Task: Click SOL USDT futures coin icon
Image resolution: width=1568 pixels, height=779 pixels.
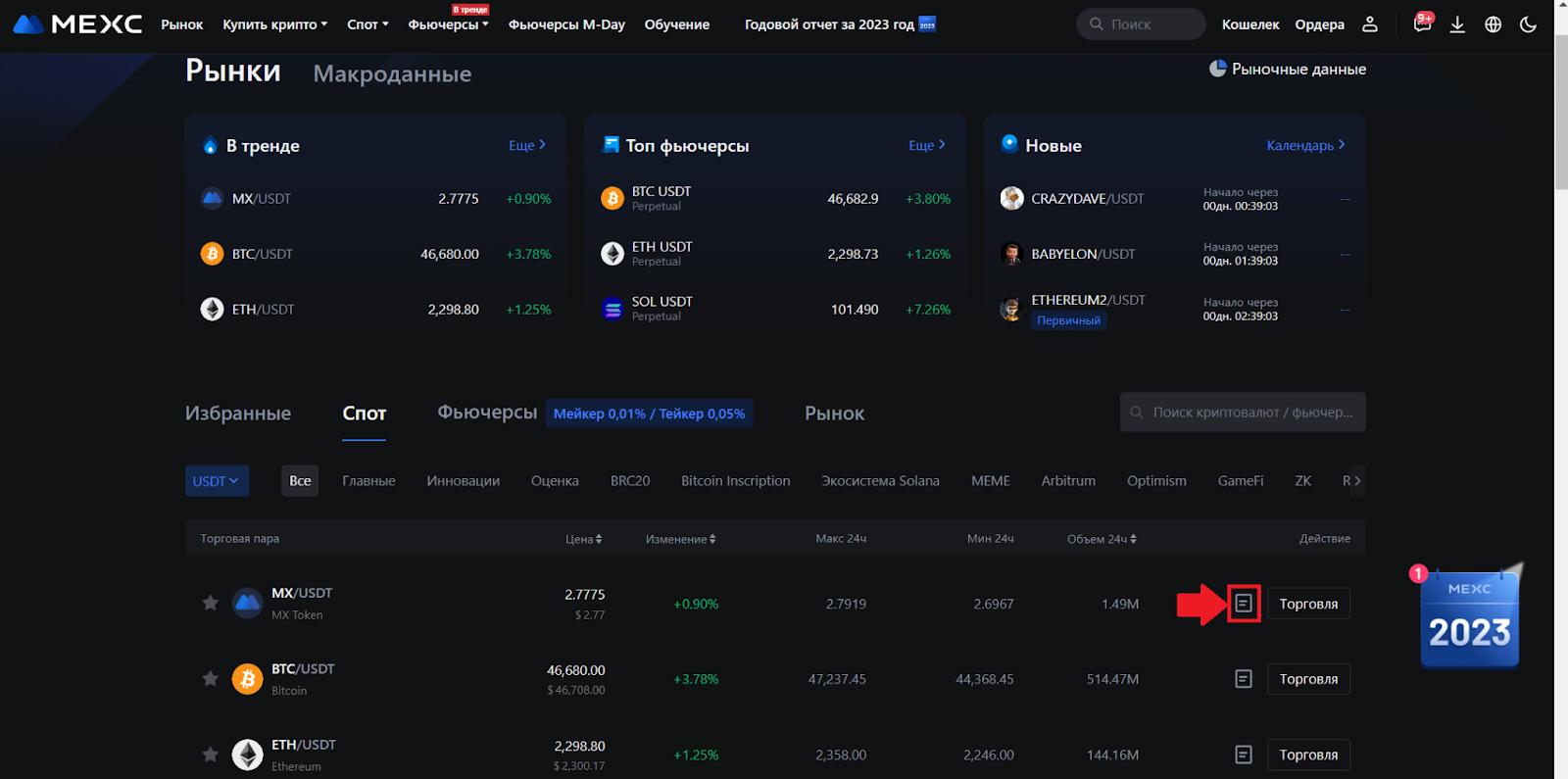Action: click(x=612, y=310)
